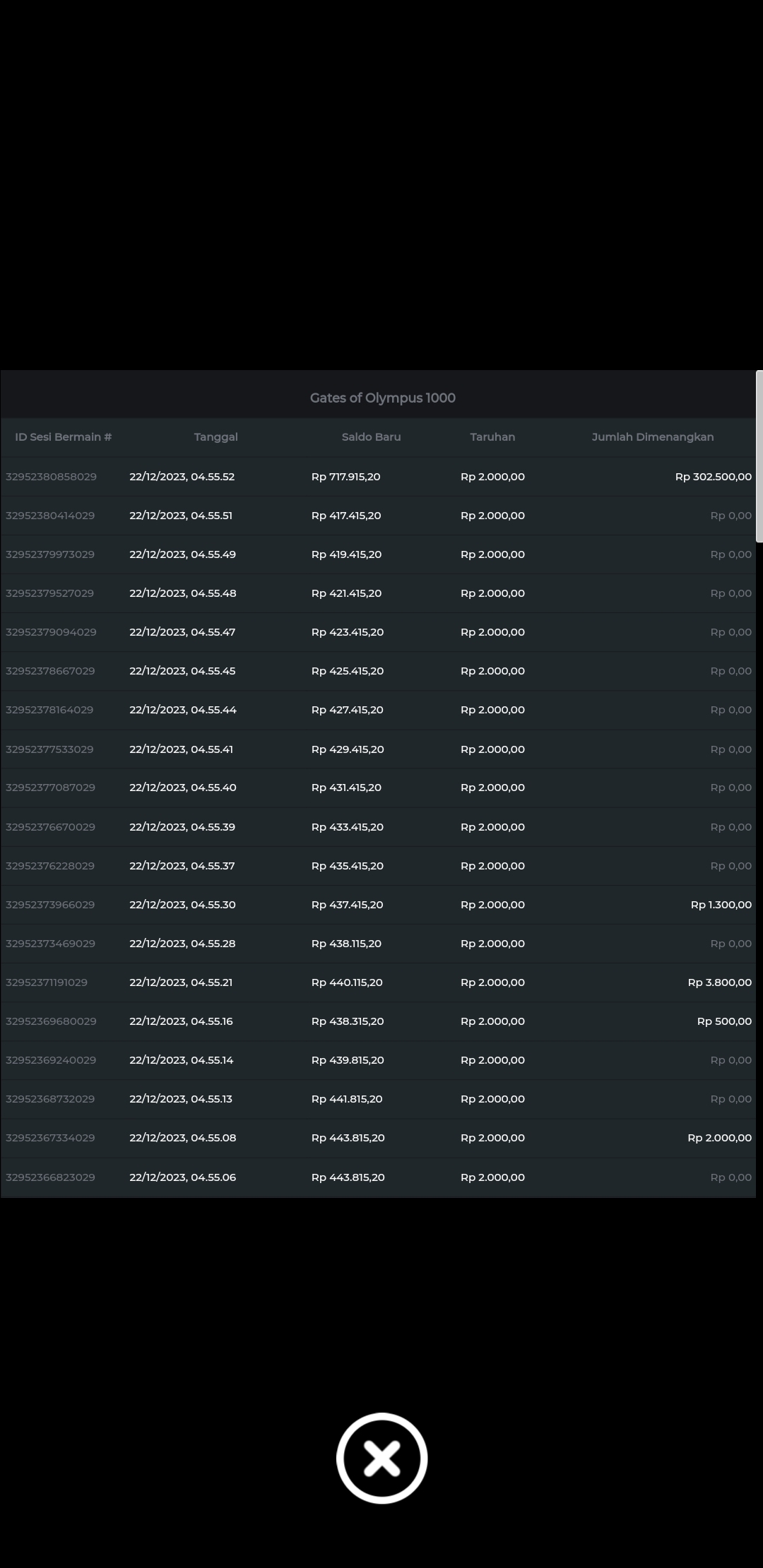The width and height of the screenshot is (763, 1568).
Task: Select the Rp 500,00 win amount
Action: (724, 1021)
